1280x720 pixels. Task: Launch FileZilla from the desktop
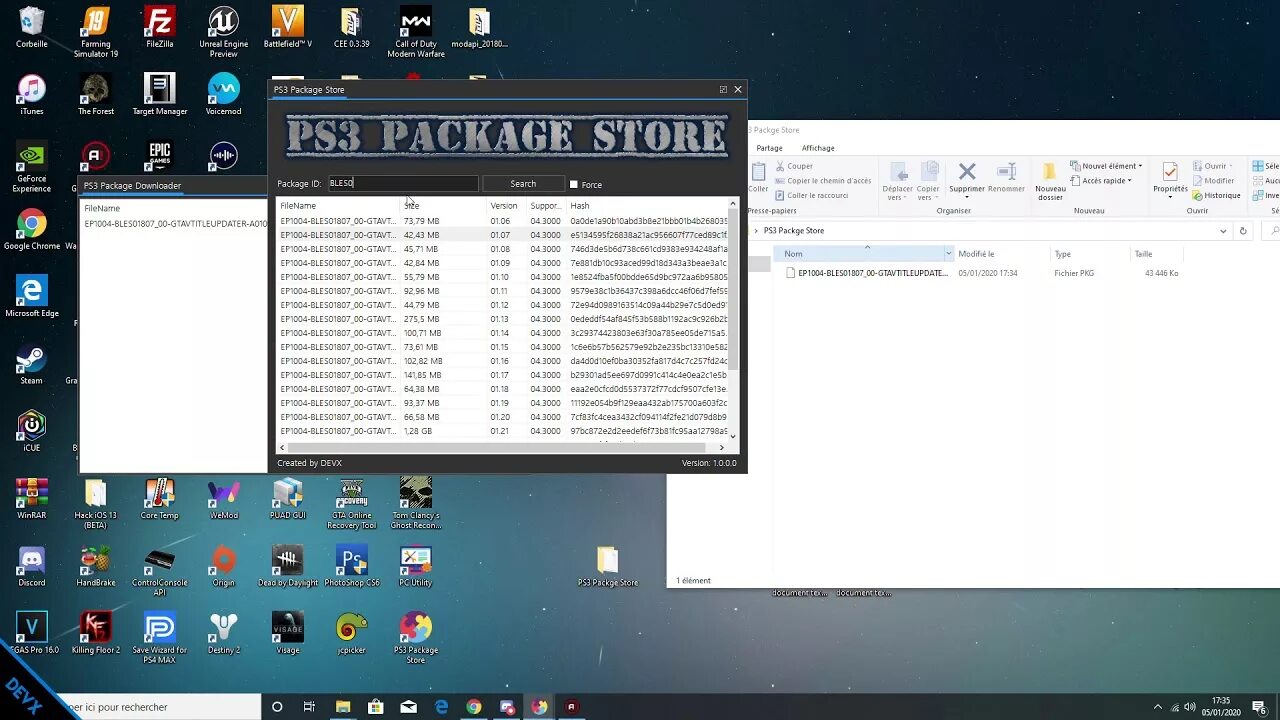pos(160,28)
